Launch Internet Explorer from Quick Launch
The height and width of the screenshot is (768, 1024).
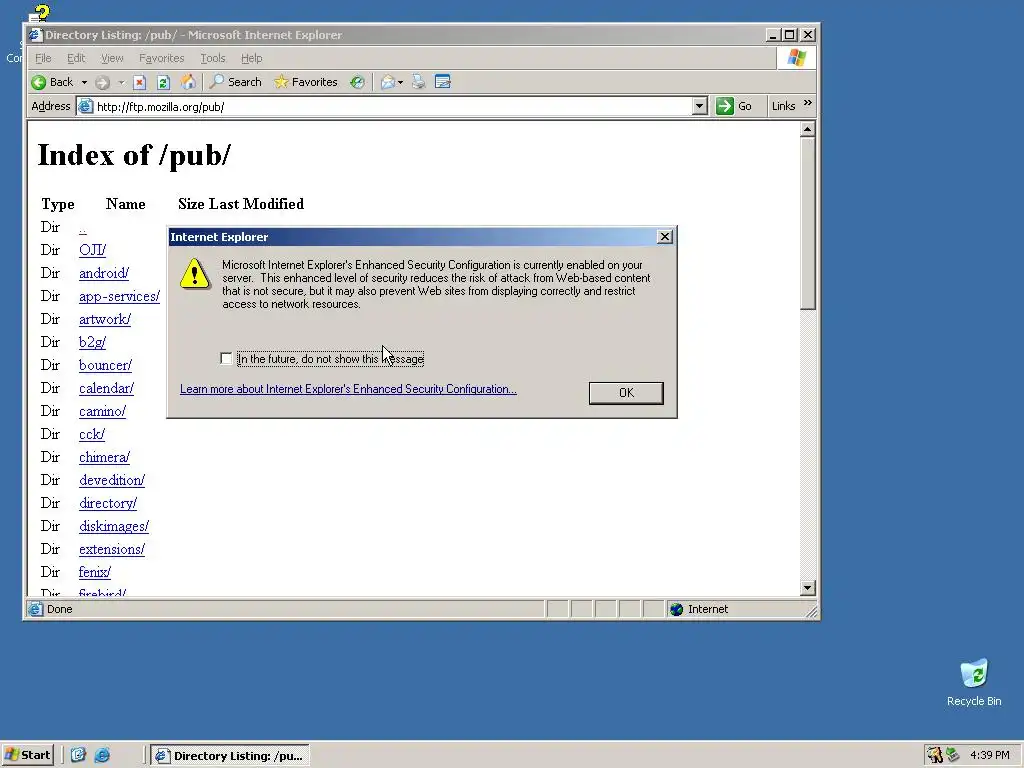[102, 756]
